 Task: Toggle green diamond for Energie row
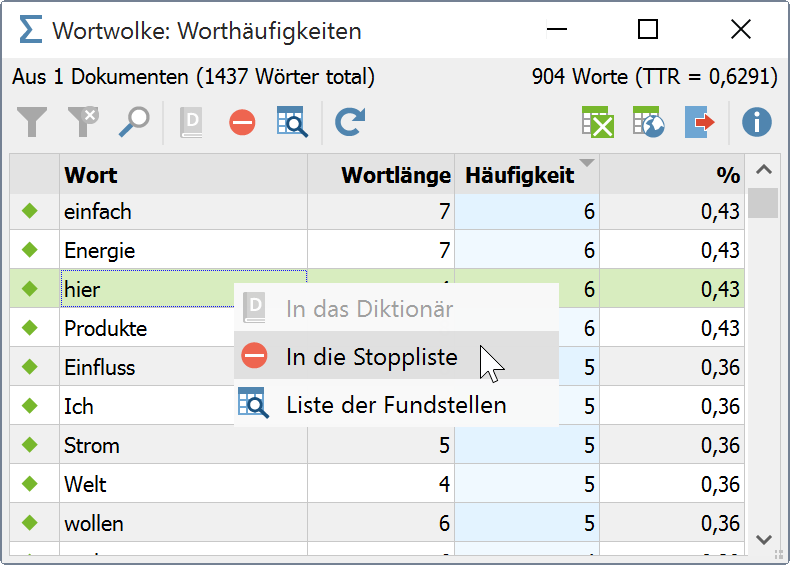coord(30,249)
